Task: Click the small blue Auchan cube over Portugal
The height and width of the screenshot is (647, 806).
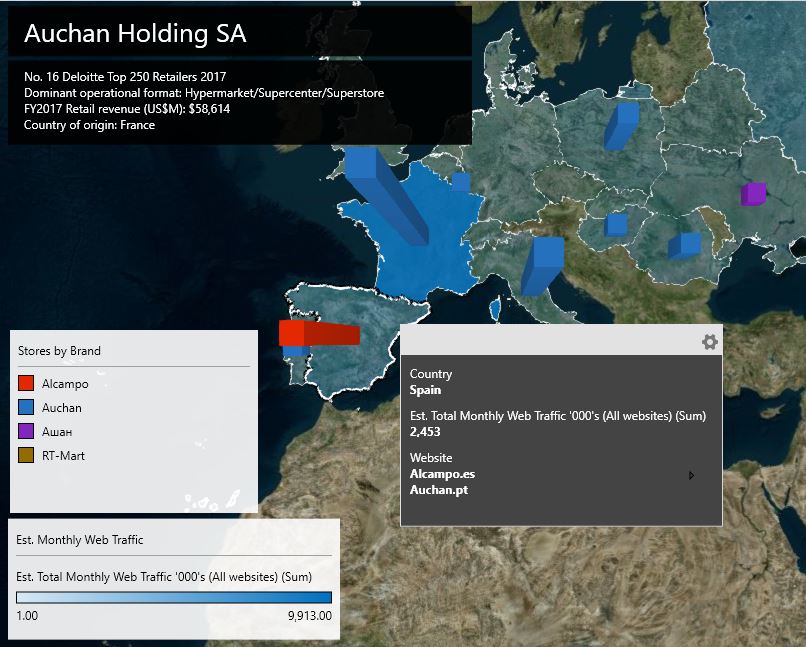Action: tap(296, 351)
